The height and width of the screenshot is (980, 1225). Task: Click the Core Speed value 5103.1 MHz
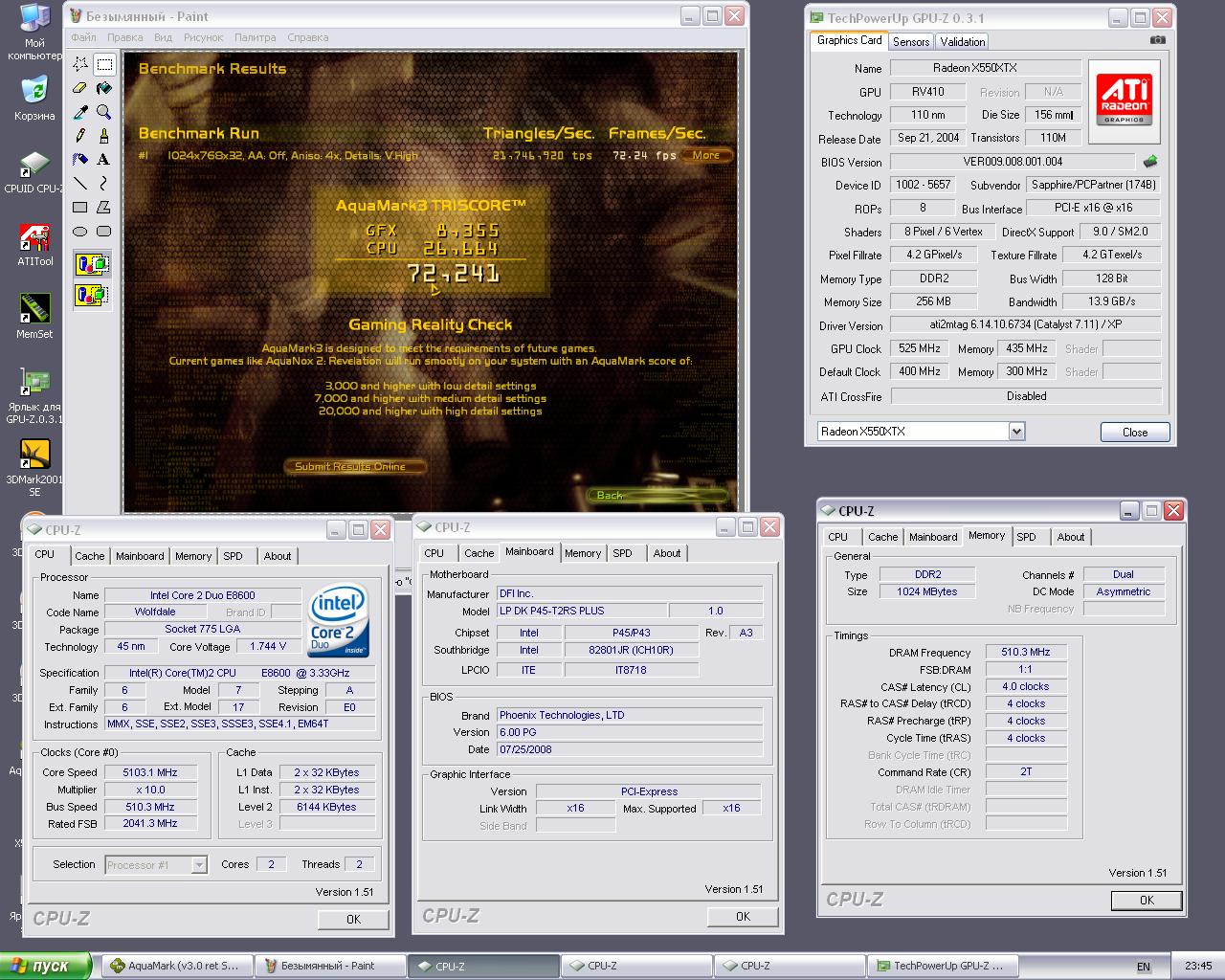tap(150, 772)
